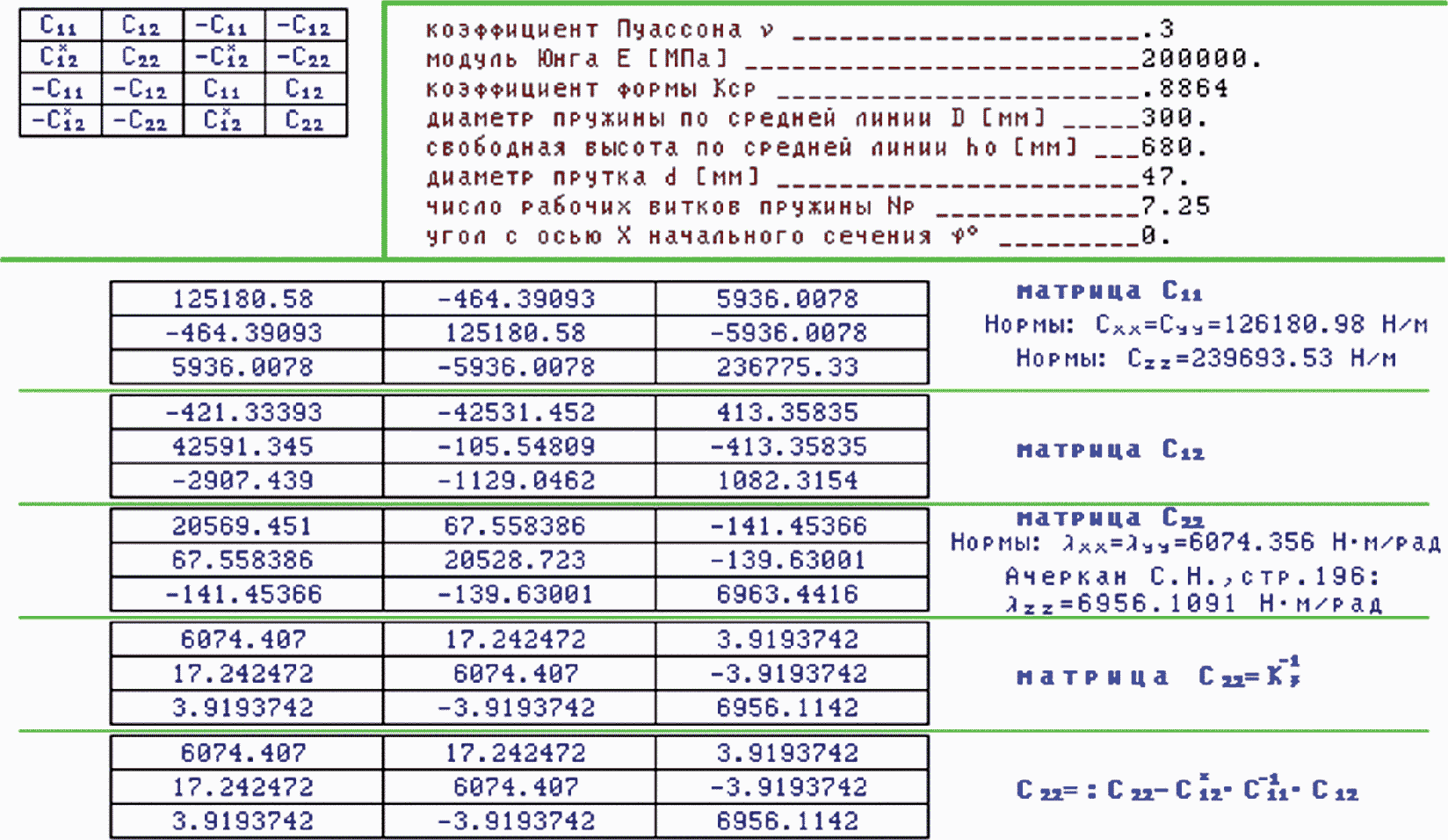Select the bottom-right C22 cell in block matrix

click(x=306, y=120)
